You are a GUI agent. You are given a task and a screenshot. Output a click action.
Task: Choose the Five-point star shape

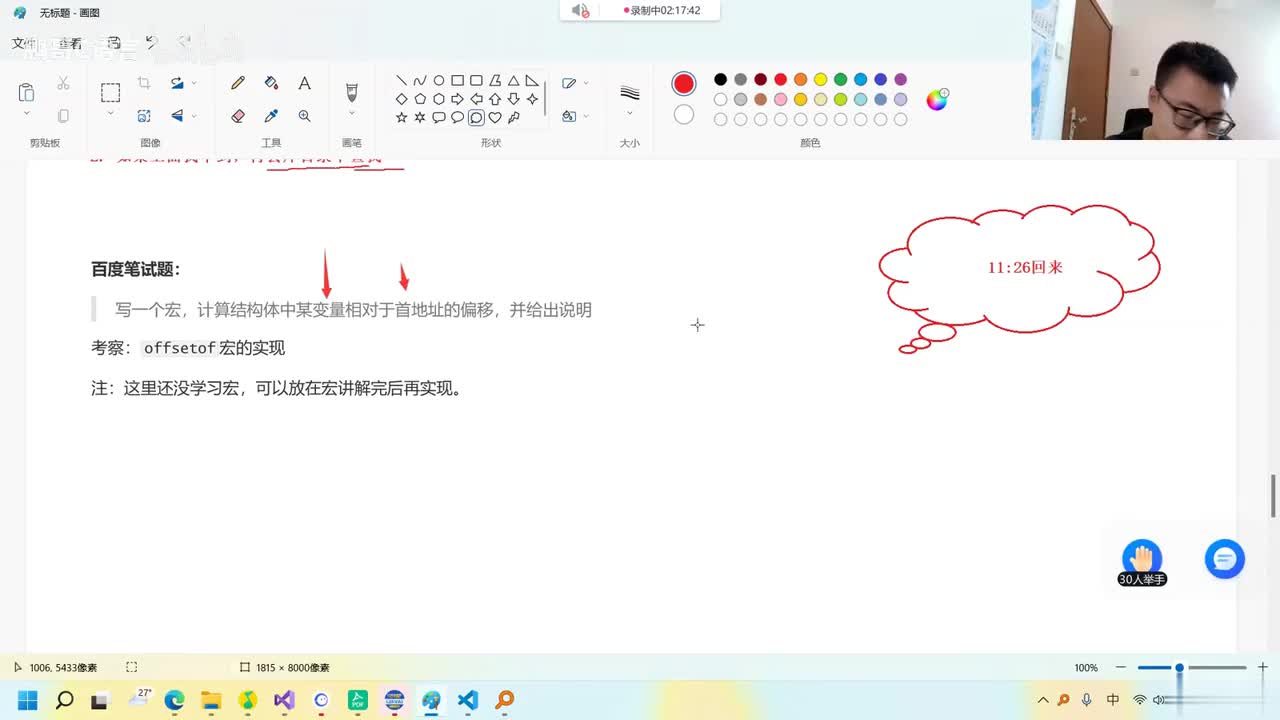click(x=401, y=118)
